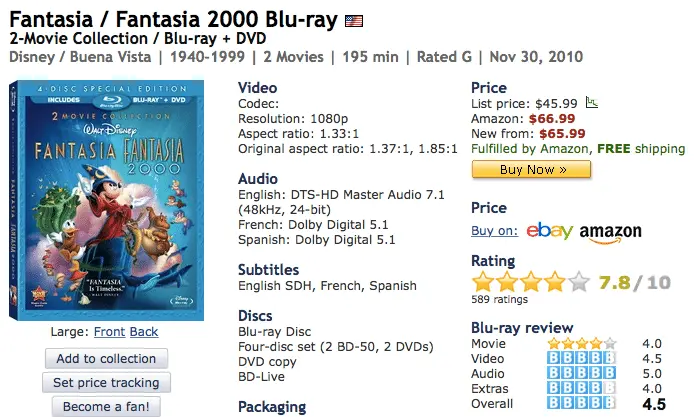695x417 pixels.
Task: Click the Extras rating blue bars
Action: 582,389
